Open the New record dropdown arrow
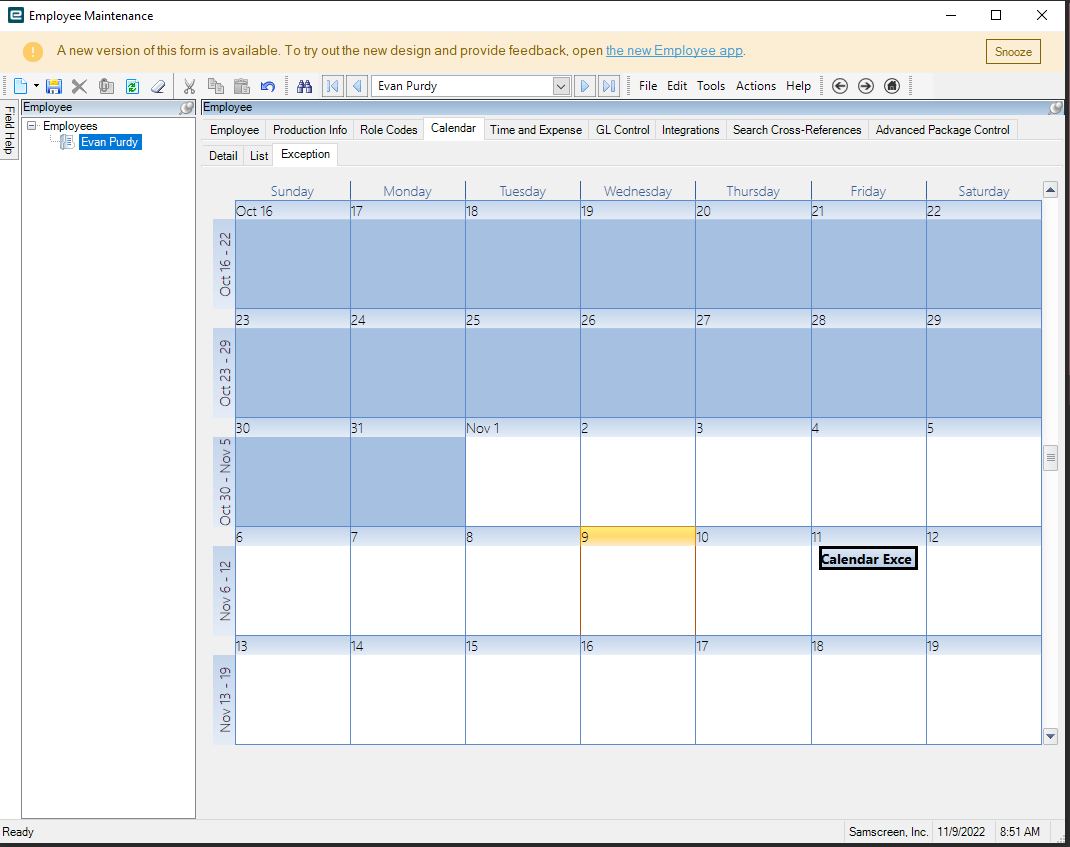This screenshot has height=847, width=1070. pyautogui.click(x=36, y=86)
